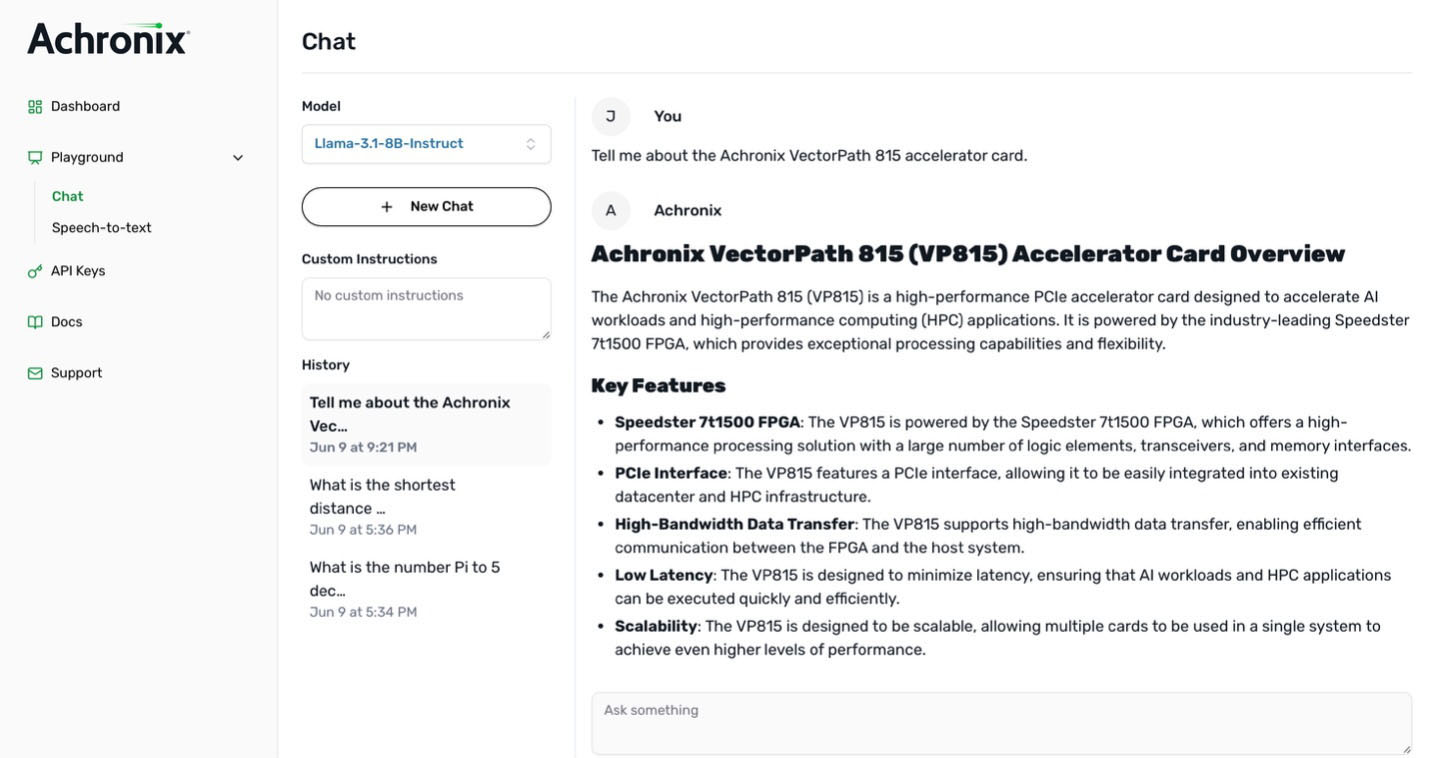
Task: Click the 'J' user avatar circle
Action: [x=611, y=116]
